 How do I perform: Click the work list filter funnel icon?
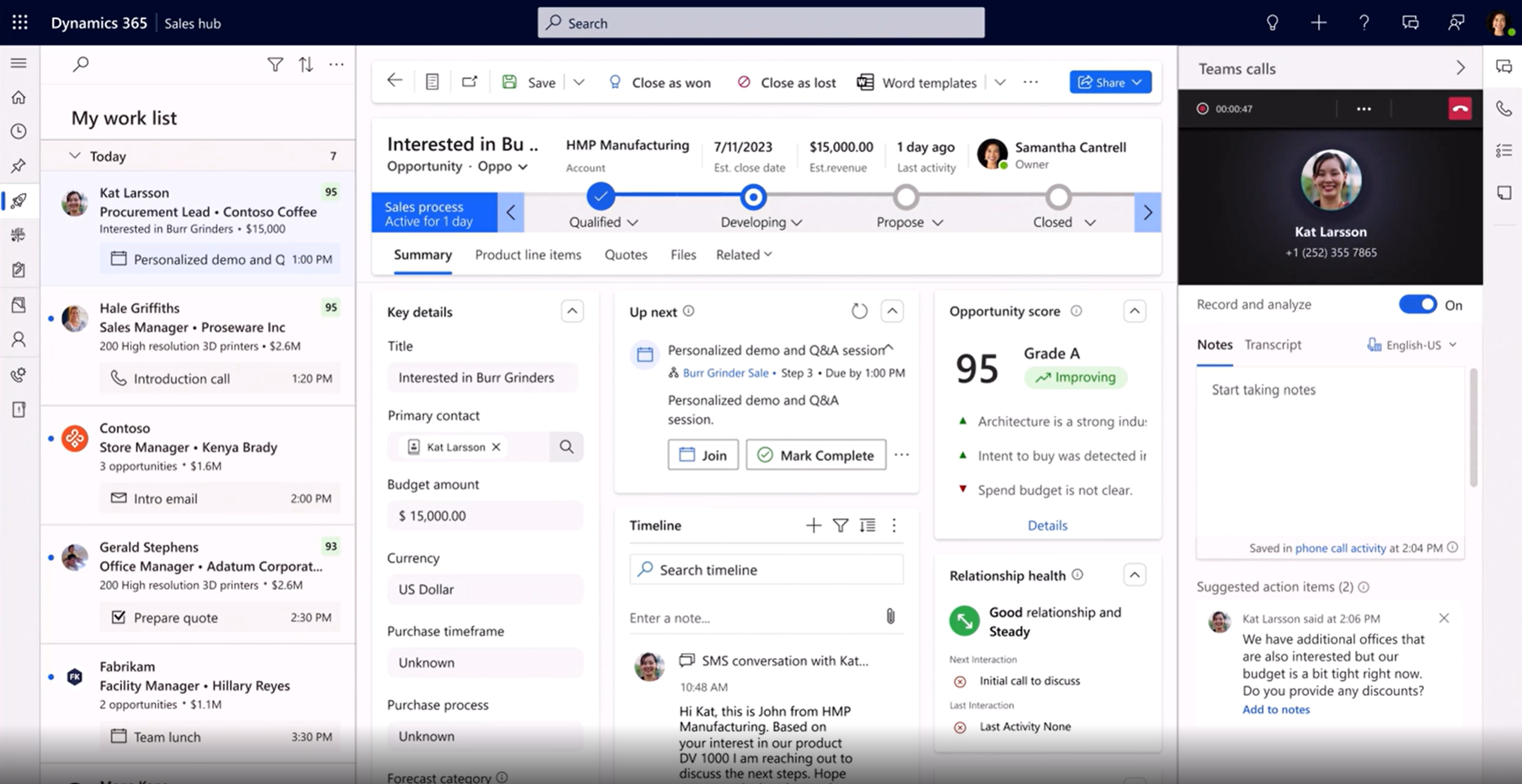click(275, 64)
